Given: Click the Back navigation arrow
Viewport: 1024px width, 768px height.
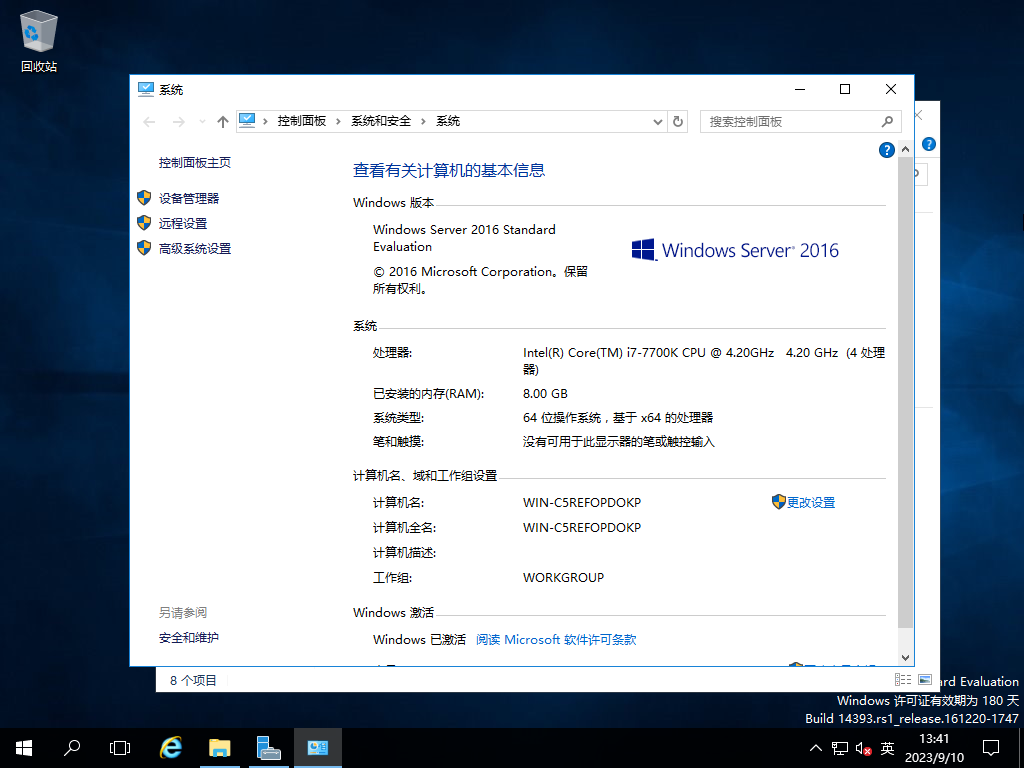Looking at the screenshot, I should tap(150, 121).
